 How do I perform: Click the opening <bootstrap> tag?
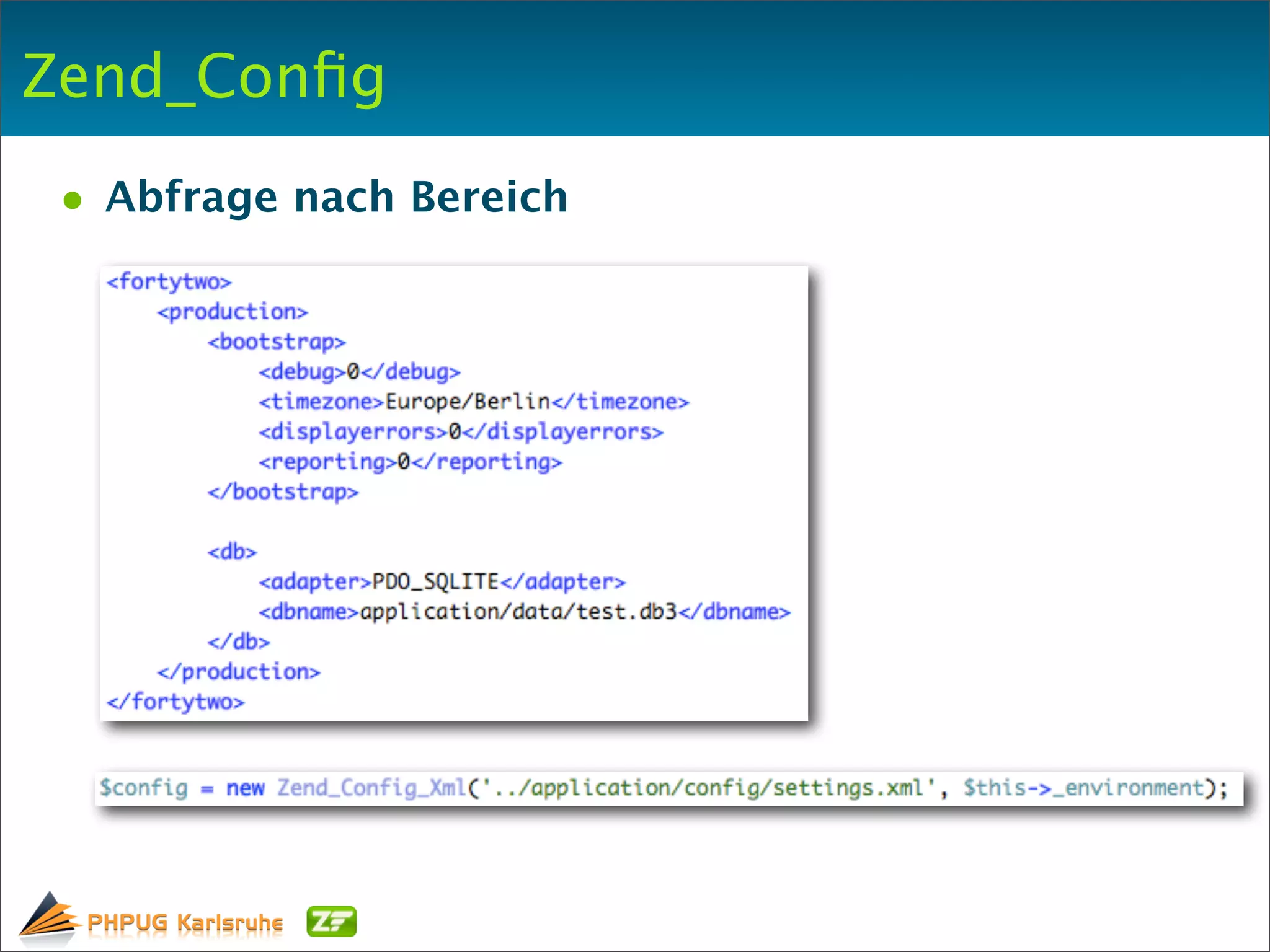pos(277,342)
